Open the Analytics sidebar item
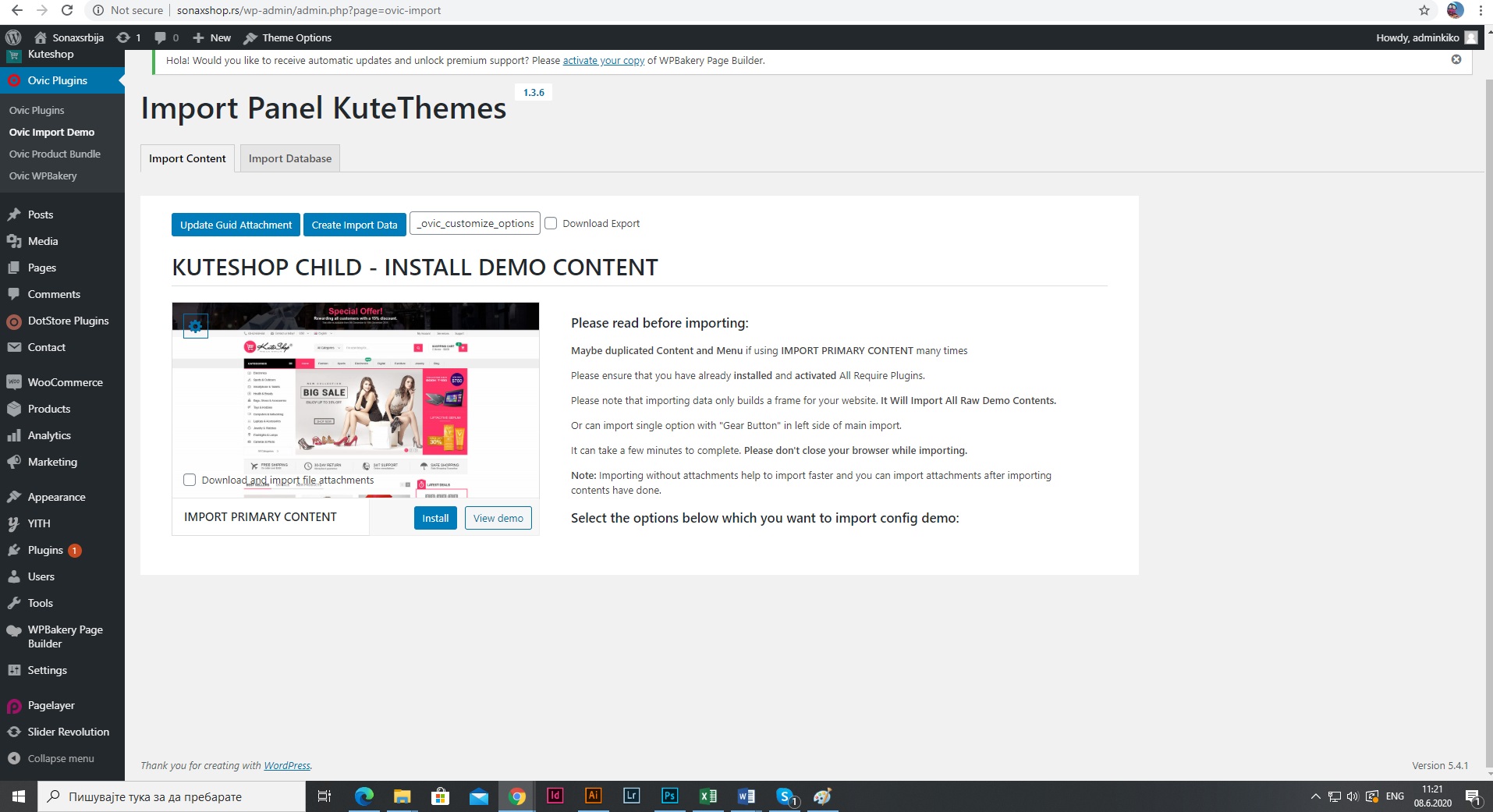Image resolution: width=1493 pixels, height=812 pixels. (62, 435)
